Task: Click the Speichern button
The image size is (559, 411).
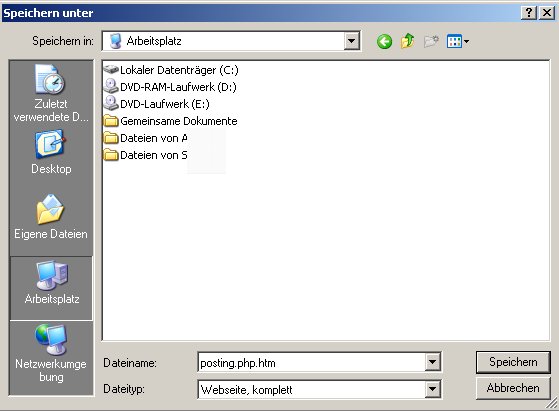Action: 513,362
